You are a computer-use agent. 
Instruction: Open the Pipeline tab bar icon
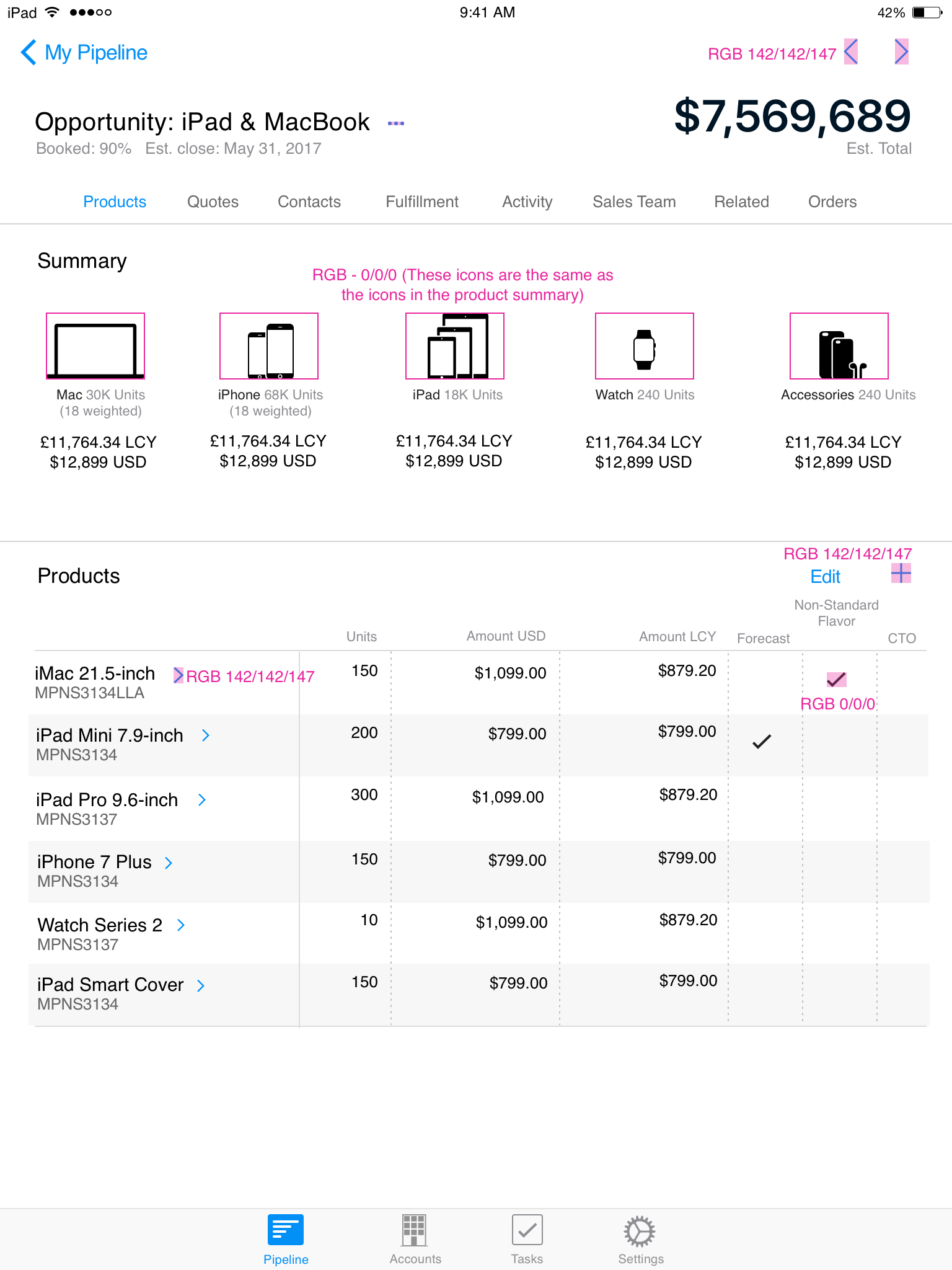click(286, 1240)
